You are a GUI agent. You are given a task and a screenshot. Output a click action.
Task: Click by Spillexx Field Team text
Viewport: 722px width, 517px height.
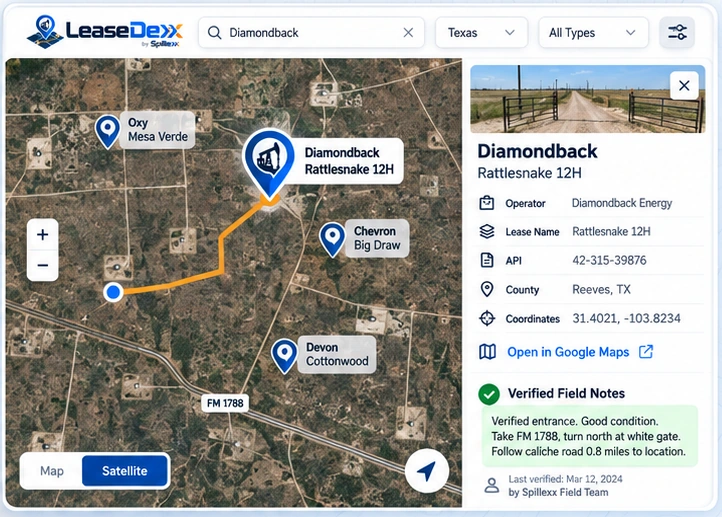click(x=558, y=493)
